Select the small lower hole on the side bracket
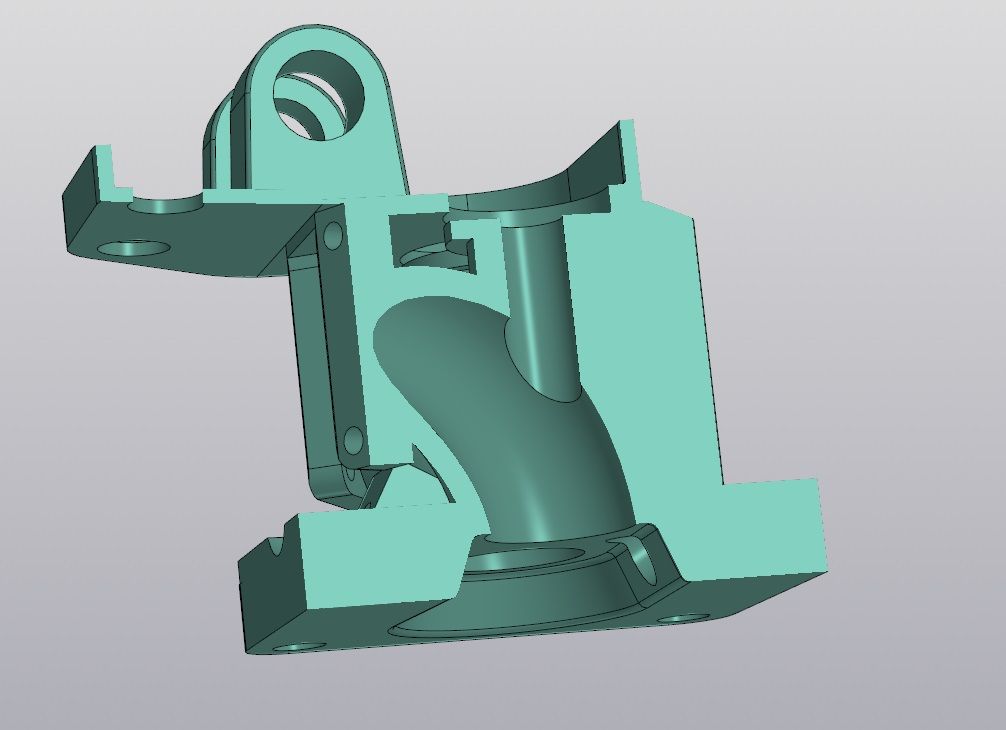Viewport: 1006px width, 730px height. coord(352,439)
